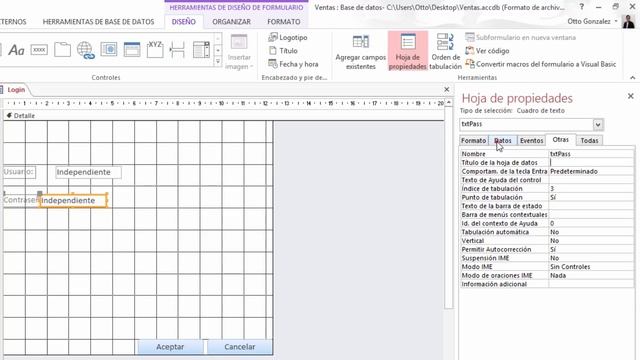This screenshot has width=640, height=360.
Task: Select the Button control in Controles gallery
Action: click(39, 50)
